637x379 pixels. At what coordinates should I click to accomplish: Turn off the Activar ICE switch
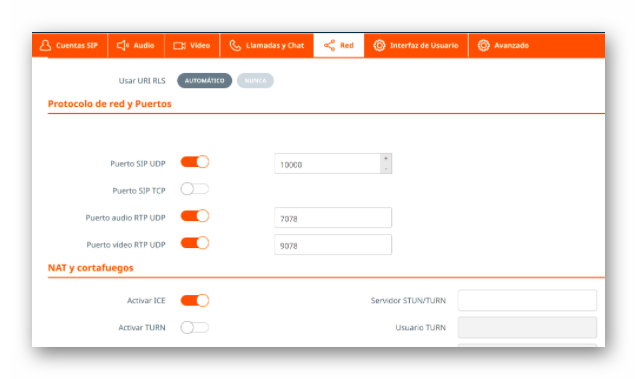coord(195,300)
